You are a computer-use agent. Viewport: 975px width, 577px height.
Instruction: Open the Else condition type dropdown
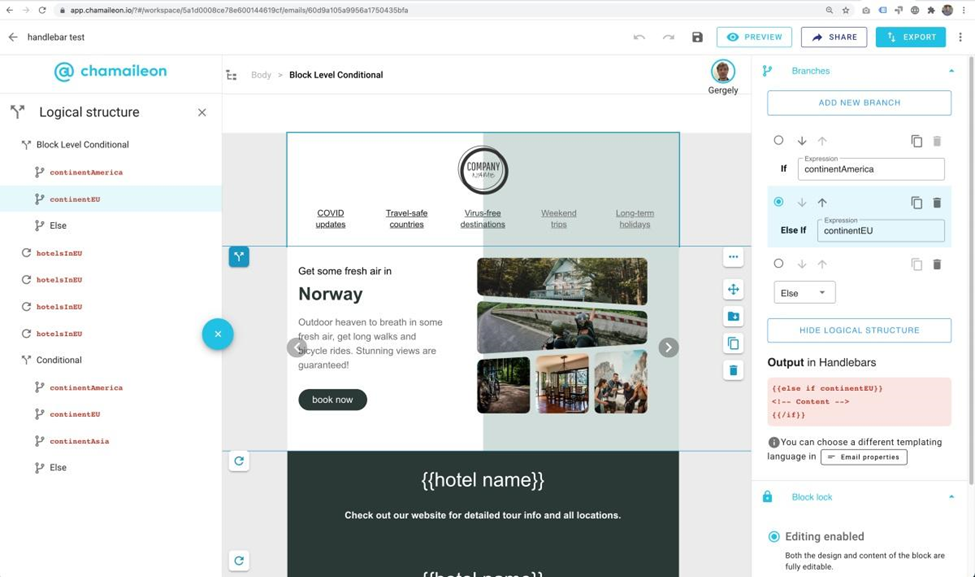[x=804, y=293]
